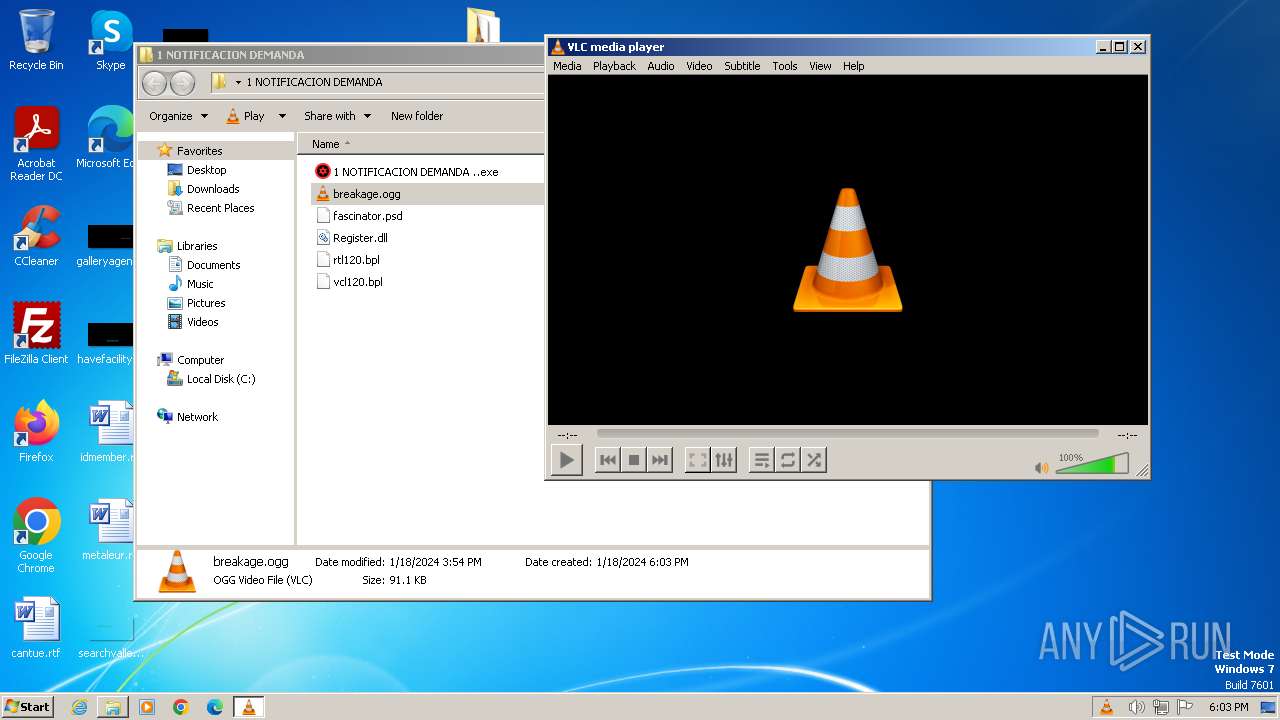The image size is (1280, 720).
Task: Open the VLC Subtitle menu
Action: [x=742, y=66]
